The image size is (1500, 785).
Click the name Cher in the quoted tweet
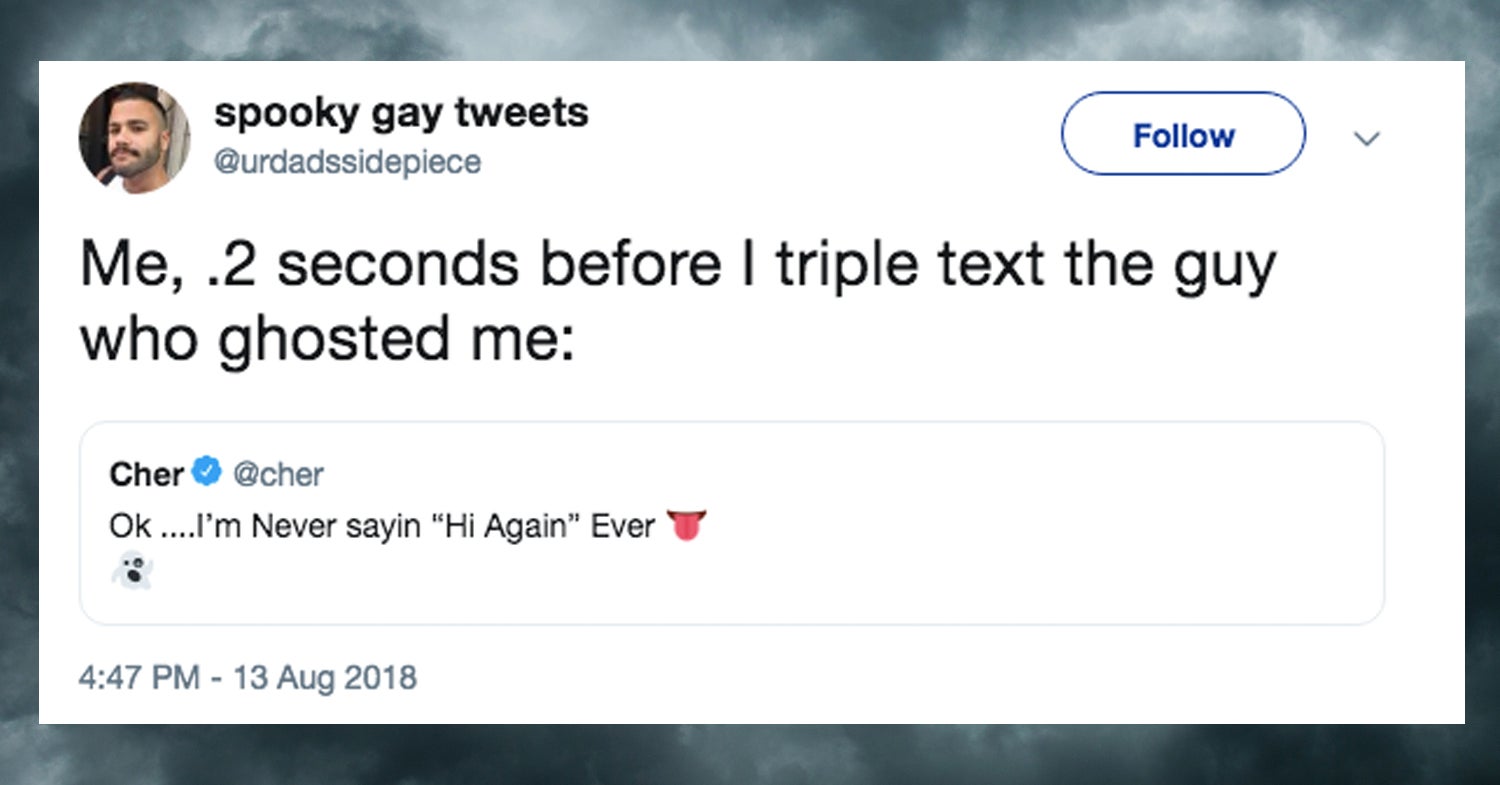[x=147, y=474]
